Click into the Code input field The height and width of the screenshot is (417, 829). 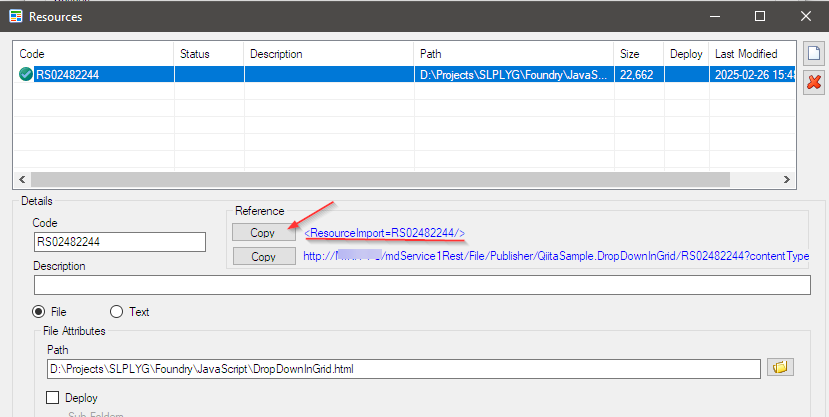coord(119,242)
